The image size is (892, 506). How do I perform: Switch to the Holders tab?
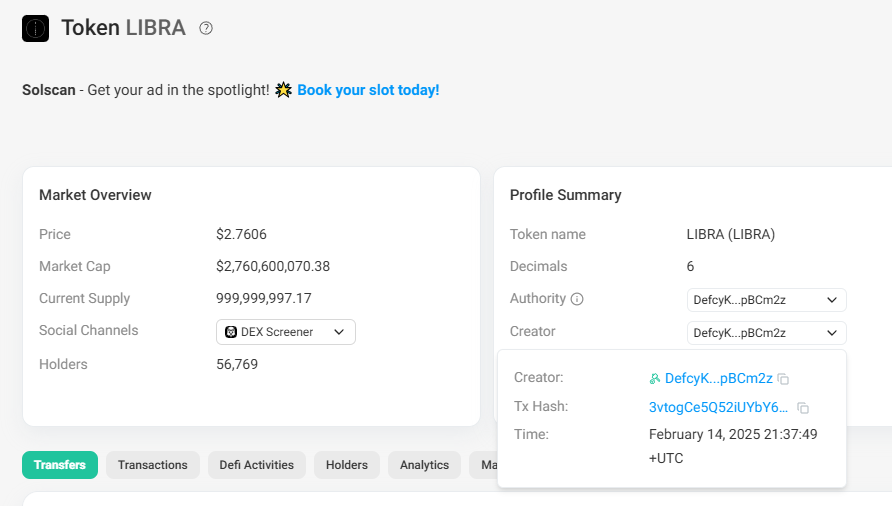click(346, 465)
